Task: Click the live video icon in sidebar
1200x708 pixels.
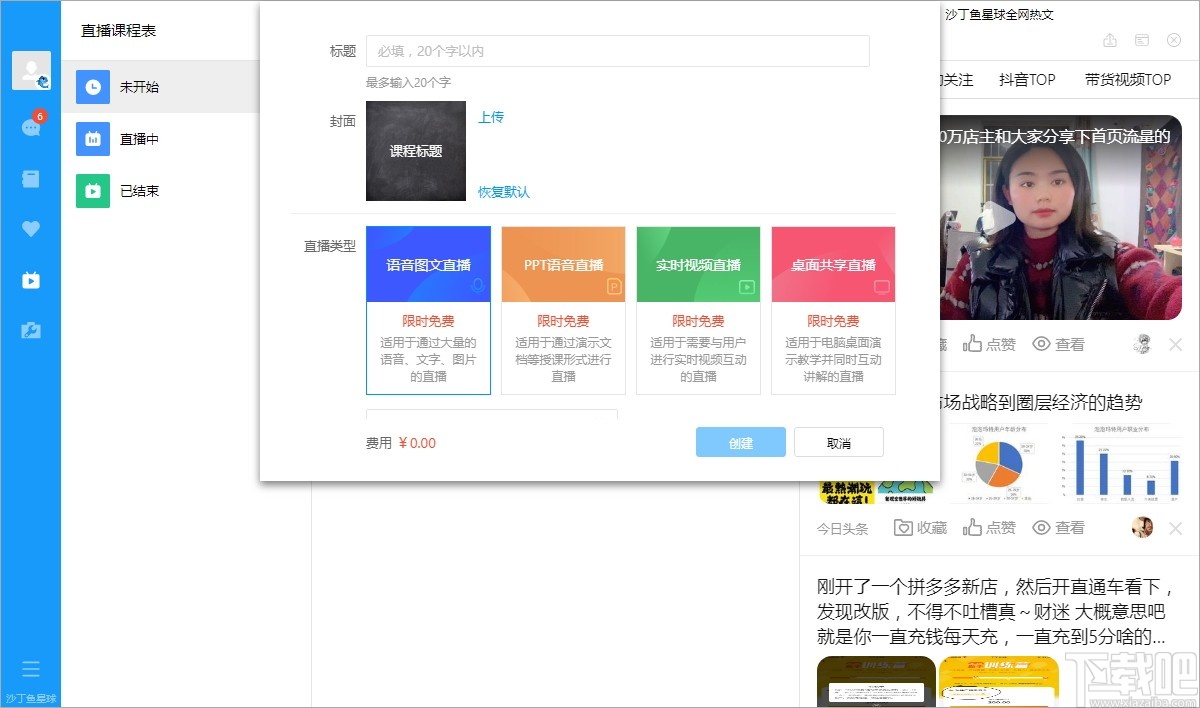Action: 31,280
